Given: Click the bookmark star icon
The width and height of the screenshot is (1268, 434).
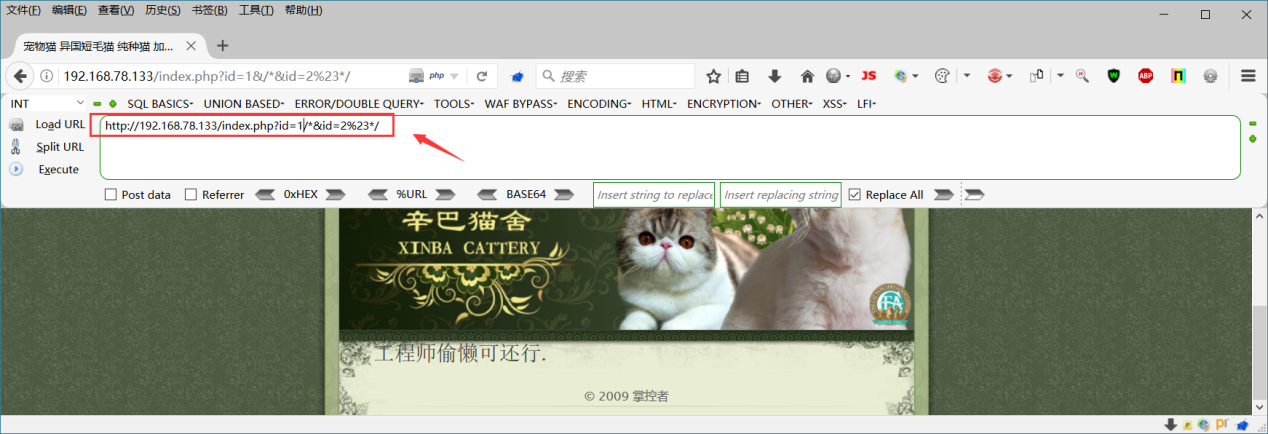Looking at the screenshot, I should pos(714,76).
